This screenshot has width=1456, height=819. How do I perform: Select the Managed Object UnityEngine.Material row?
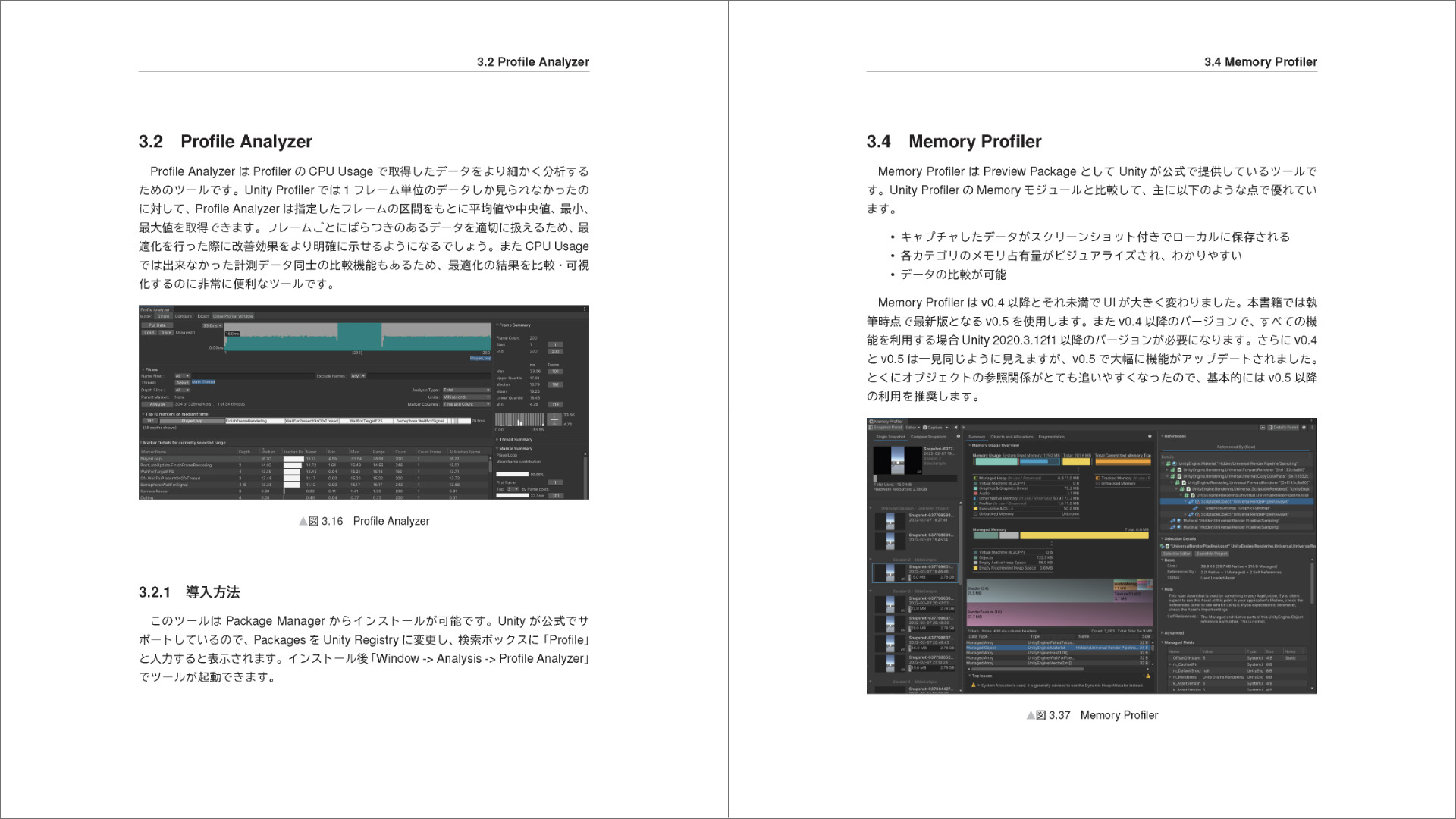[x=1059, y=648]
